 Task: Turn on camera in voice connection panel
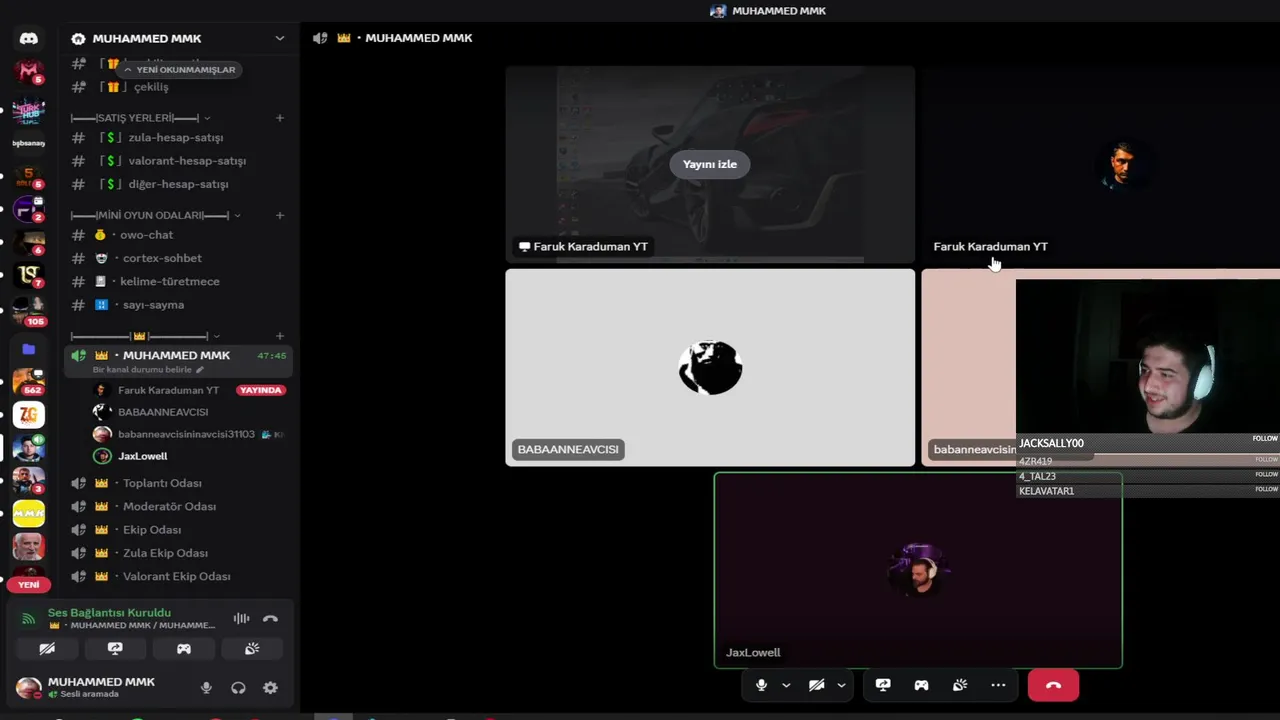coord(47,649)
